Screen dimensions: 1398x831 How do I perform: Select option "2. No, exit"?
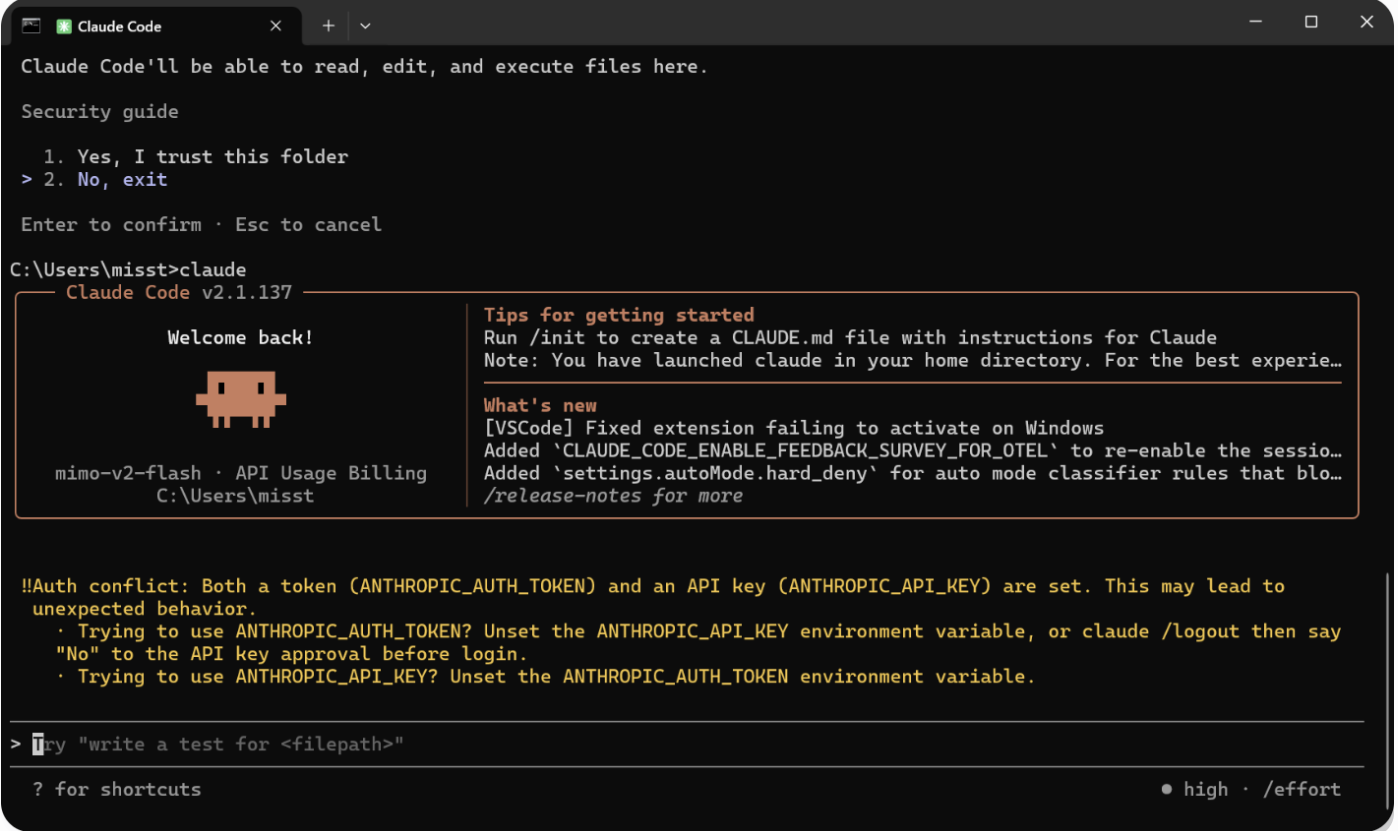tap(94, 180)
